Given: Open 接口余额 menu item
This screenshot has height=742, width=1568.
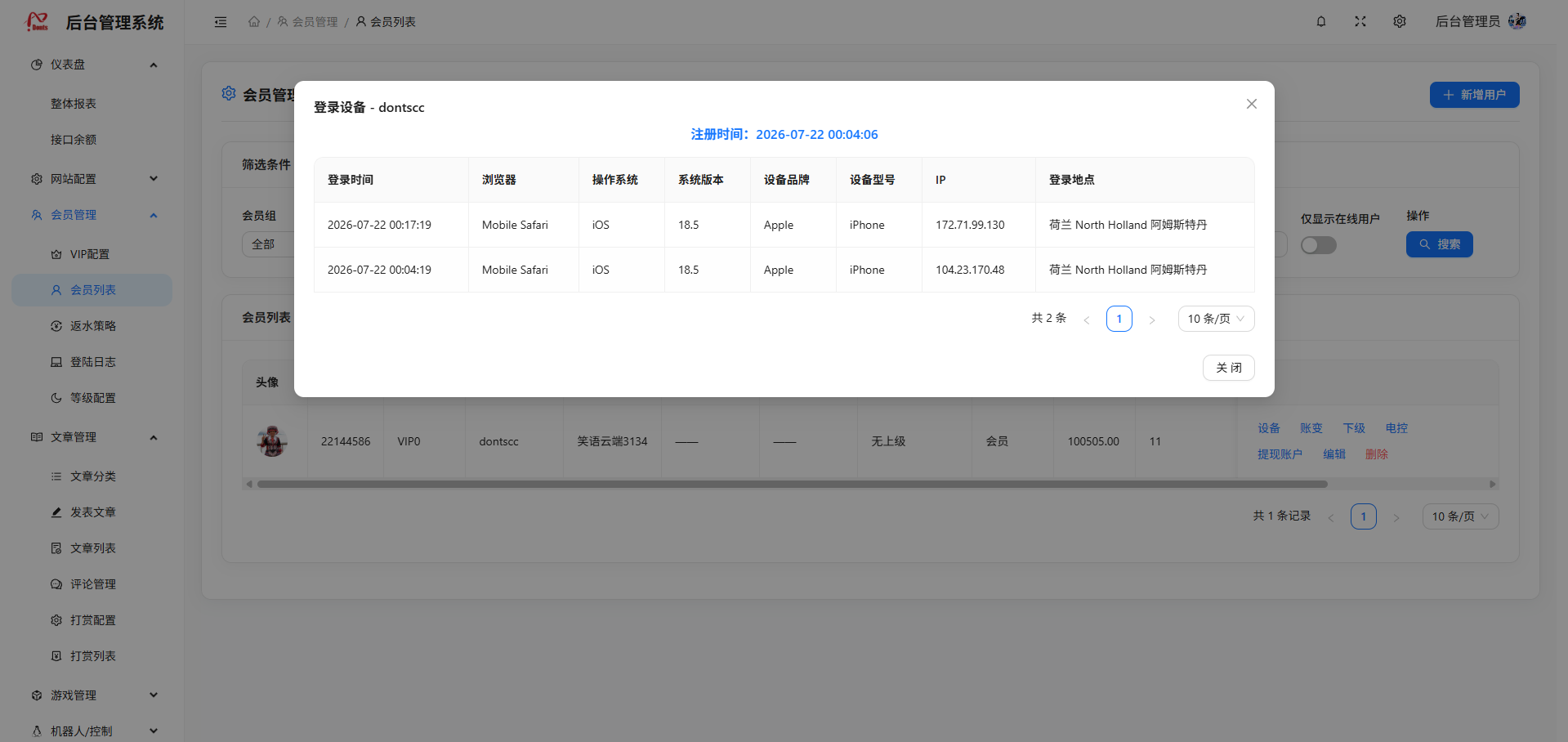Looking at the screenshot, I should point(92,140).
